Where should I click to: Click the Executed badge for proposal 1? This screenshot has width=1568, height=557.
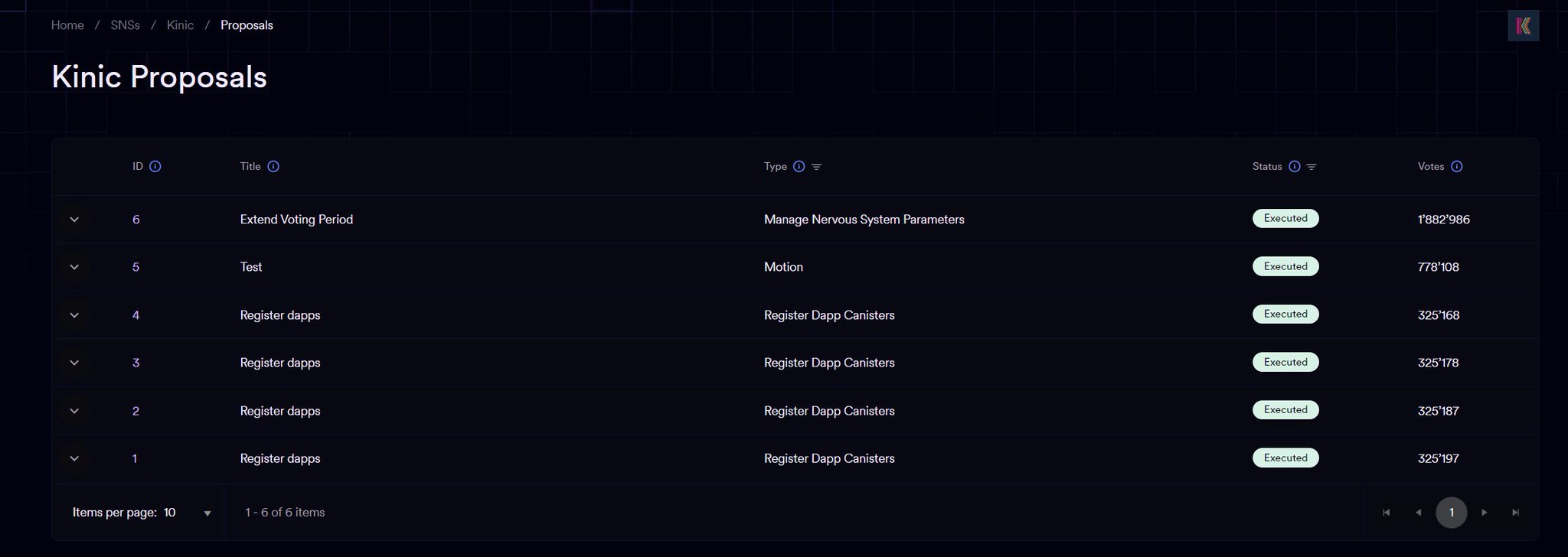click(1285, 458)
